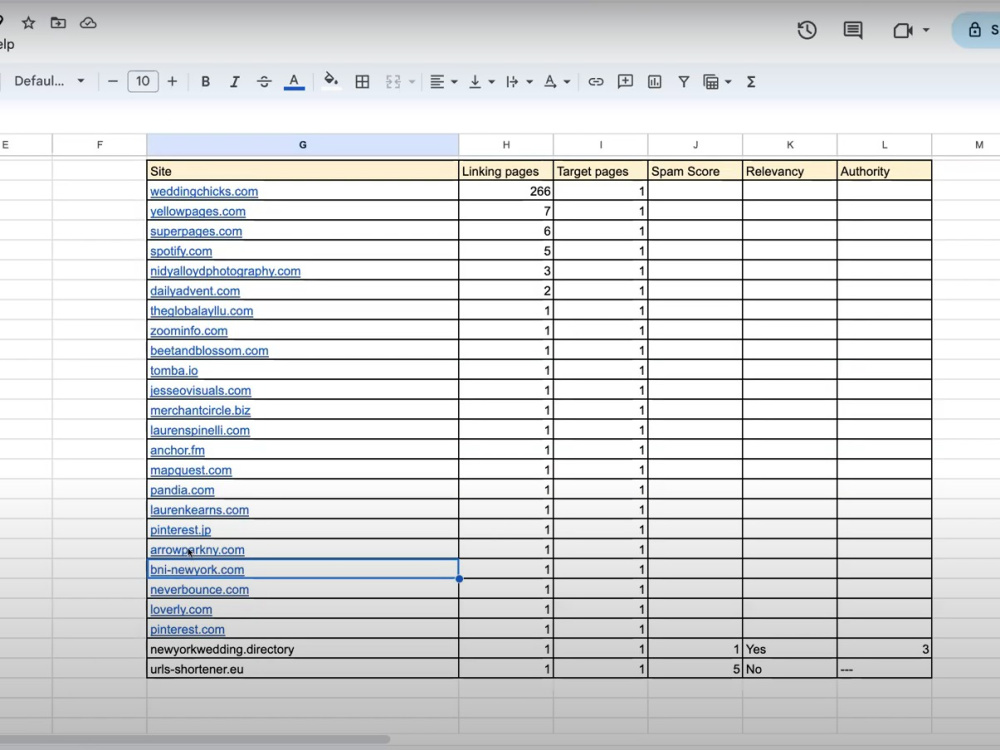Screen dimensions: 1000x750
Task: Select column H header
Action: pyautogui.click(x=506, y=145)
